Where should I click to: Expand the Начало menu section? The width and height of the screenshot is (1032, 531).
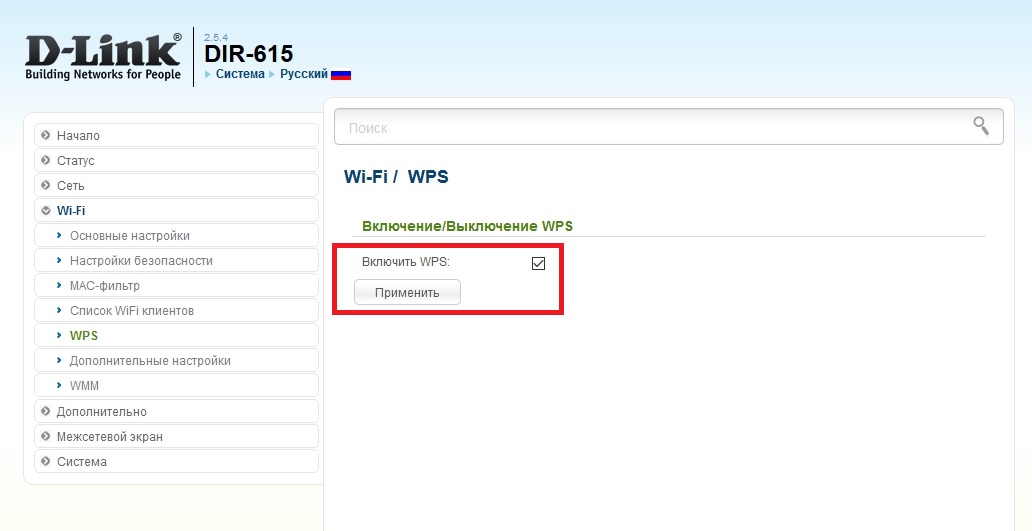[78, 136]
